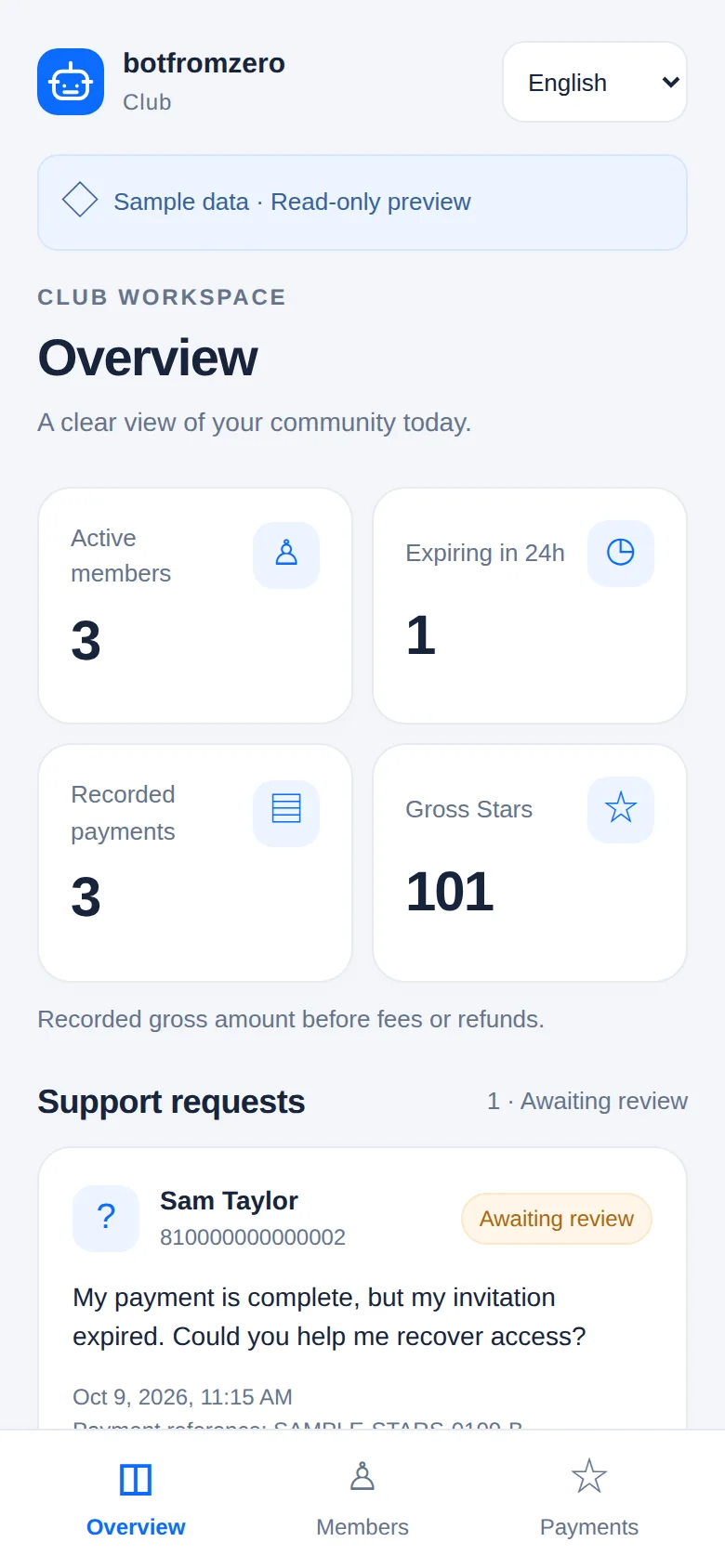Screen dimensions: 725x1568
Task: Click the ID 810000000000002
Action: (x=253, y=1237)
